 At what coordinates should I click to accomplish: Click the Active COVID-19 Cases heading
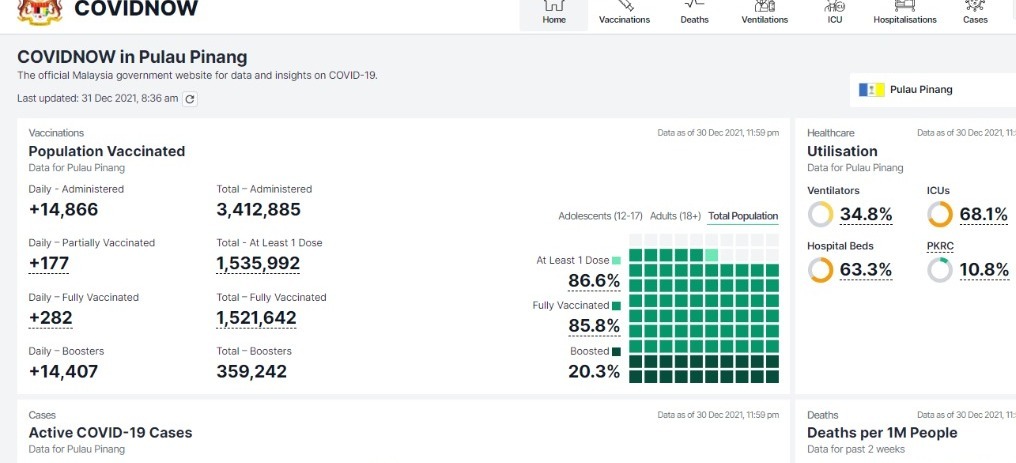click(x=111, y=433)
